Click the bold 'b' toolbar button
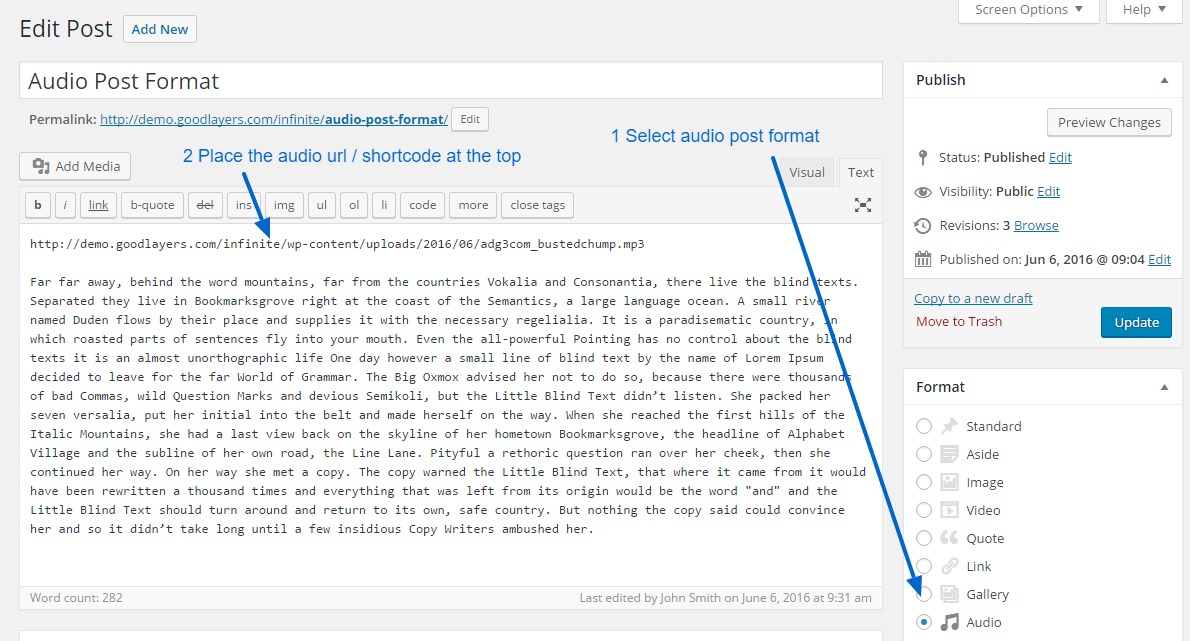The width and height of the screenshot is (1190, 641). click(37, 205)
